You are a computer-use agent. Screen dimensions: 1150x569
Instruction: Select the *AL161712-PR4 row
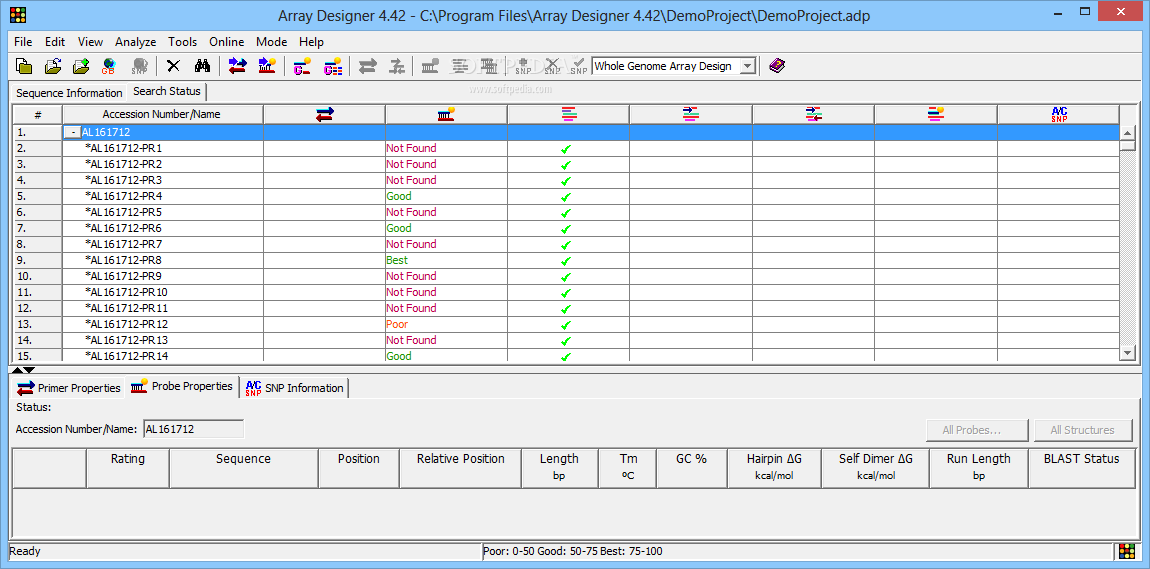click(x=566, y=197)
